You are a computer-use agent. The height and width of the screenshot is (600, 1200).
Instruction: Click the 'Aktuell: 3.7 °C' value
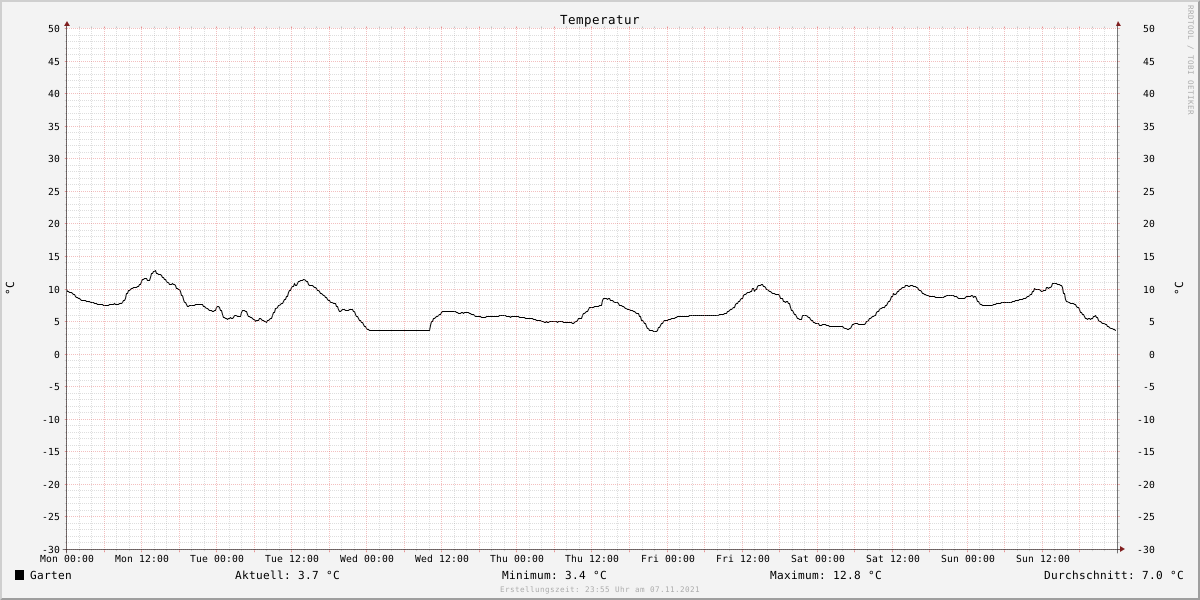(287, 575)
